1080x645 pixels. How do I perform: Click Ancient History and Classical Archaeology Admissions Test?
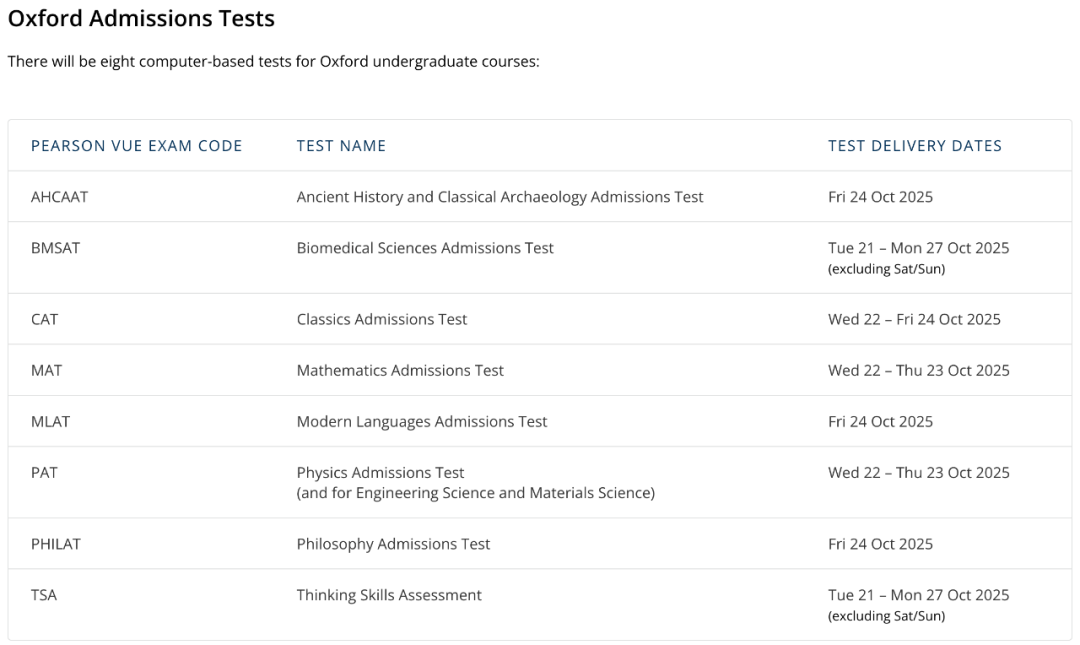pos(500,197)
